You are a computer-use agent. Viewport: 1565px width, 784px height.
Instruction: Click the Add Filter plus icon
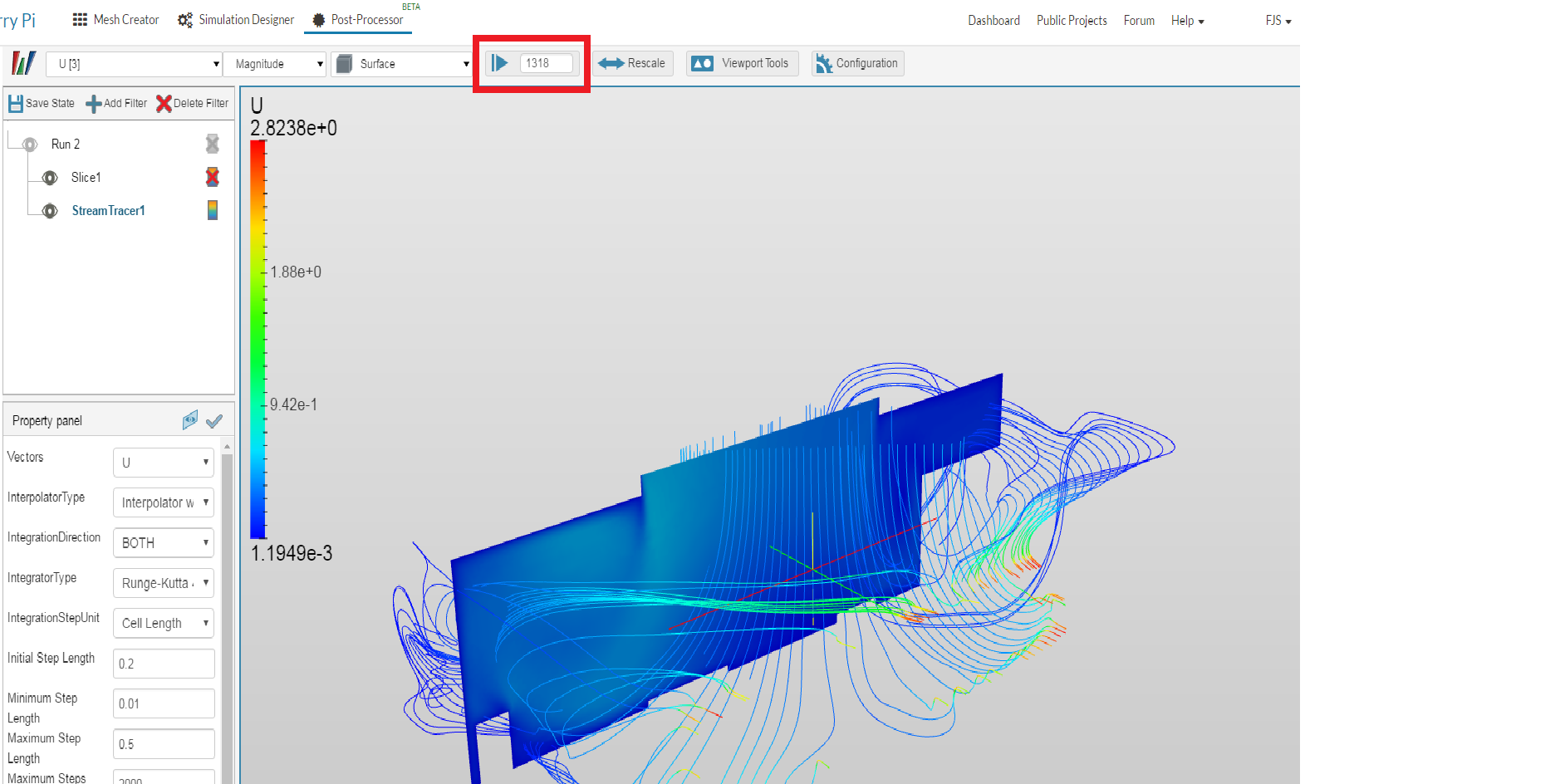(x=94, y=104)
